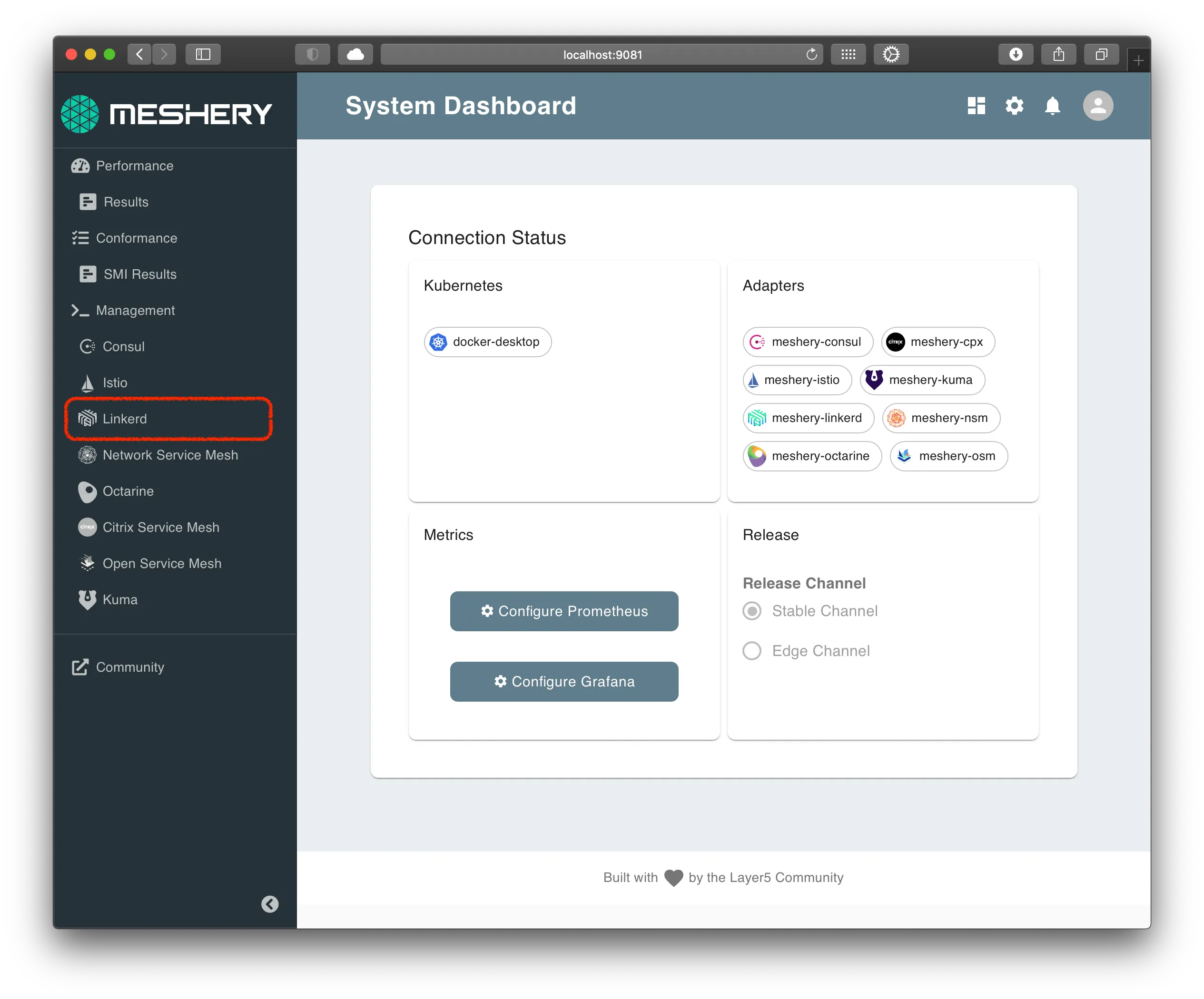
Task: Click the Configure Prometheus button
Action: coord(564,611)
